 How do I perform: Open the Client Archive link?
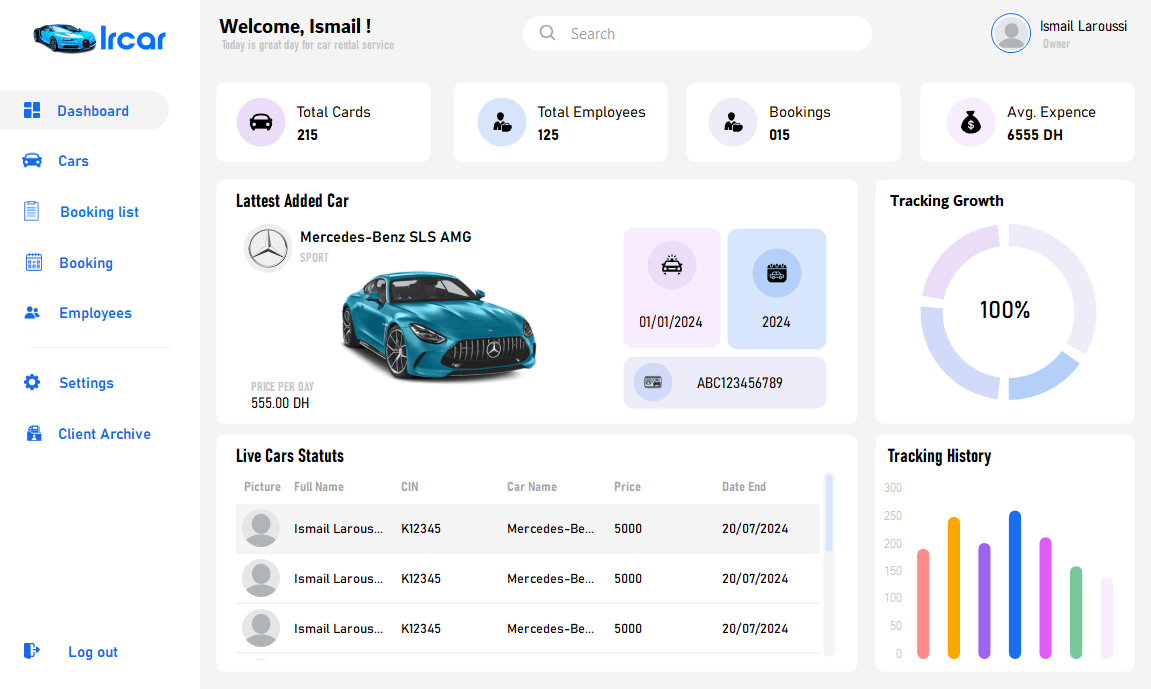click(x=104, y=434)
